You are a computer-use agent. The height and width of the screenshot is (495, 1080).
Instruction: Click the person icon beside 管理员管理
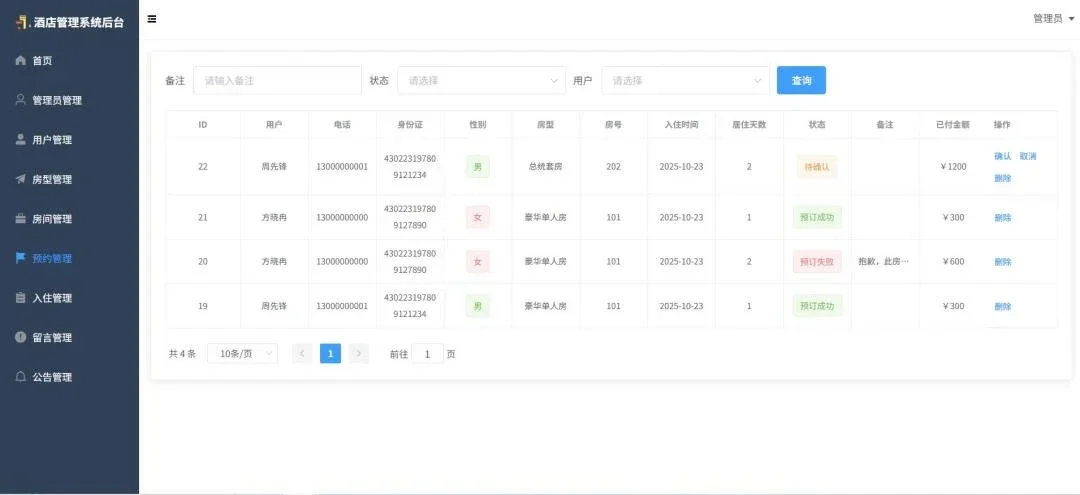click(21, 100)
